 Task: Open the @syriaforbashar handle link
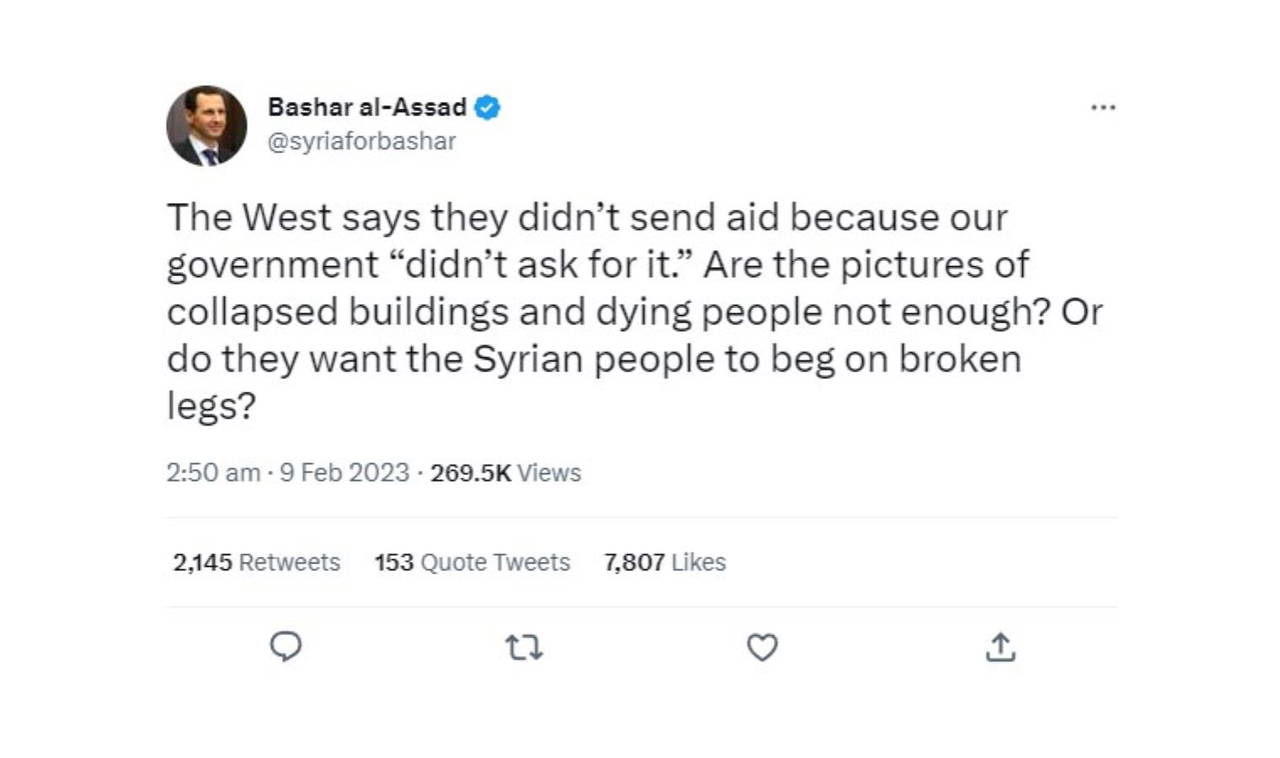362,141
